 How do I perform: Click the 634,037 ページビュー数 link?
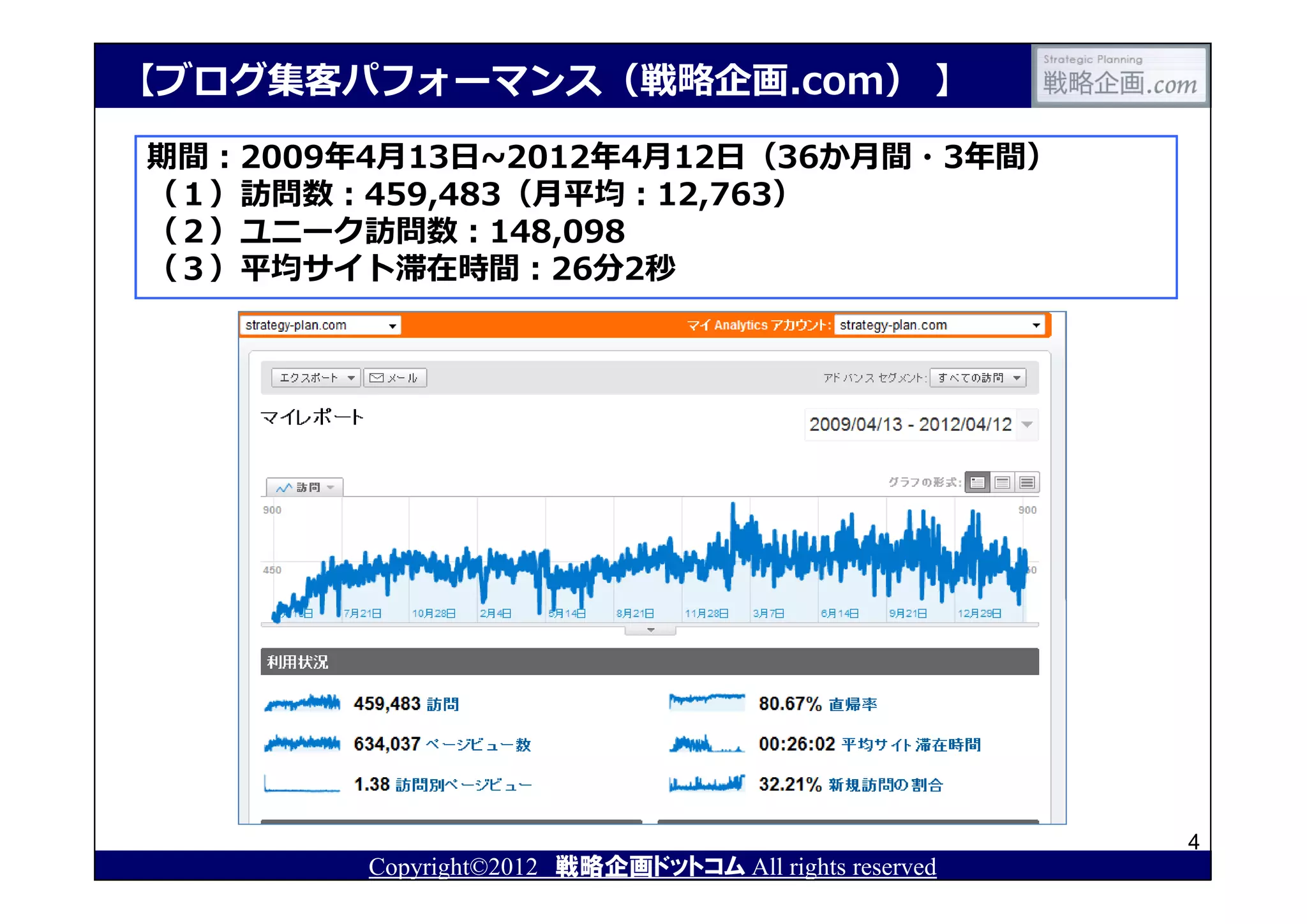click(x=442, y=744)
